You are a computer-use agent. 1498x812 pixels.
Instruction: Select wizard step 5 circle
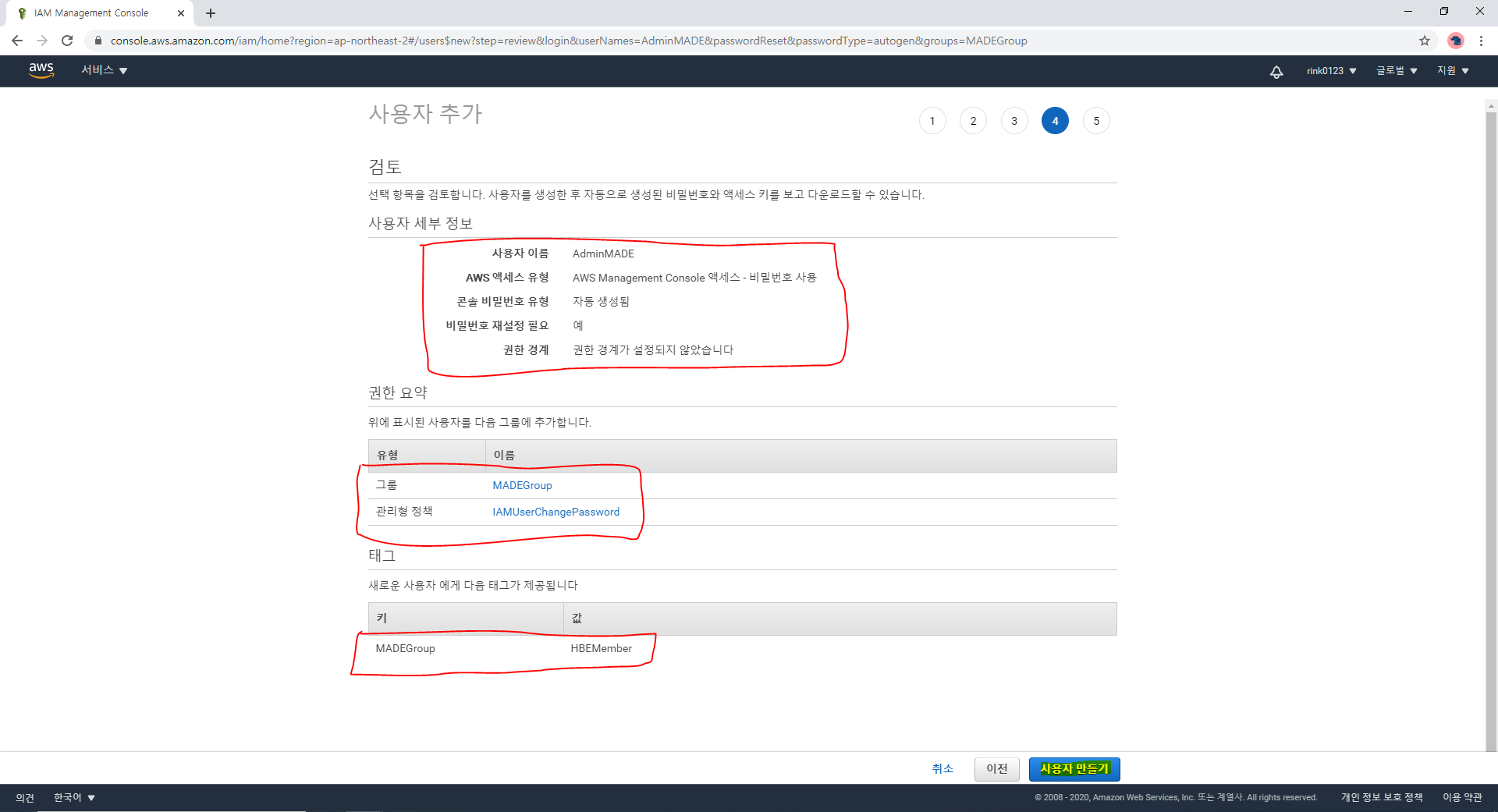point(1096,121)
